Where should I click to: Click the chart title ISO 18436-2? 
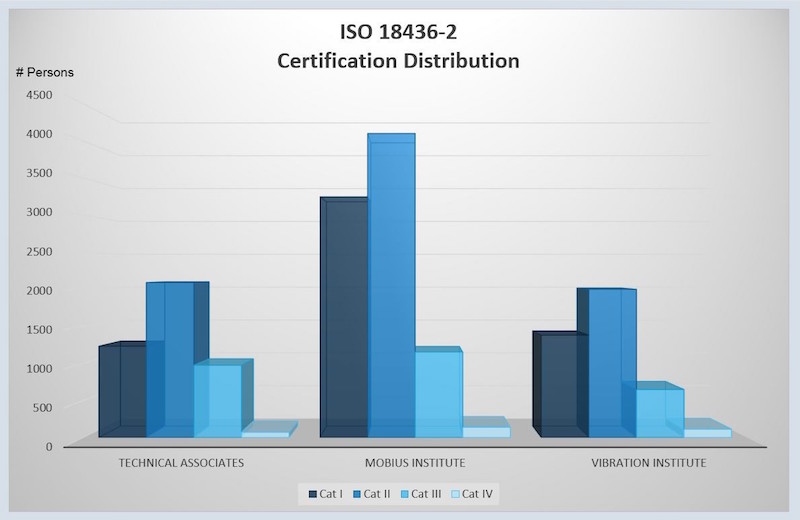[398, 34]
